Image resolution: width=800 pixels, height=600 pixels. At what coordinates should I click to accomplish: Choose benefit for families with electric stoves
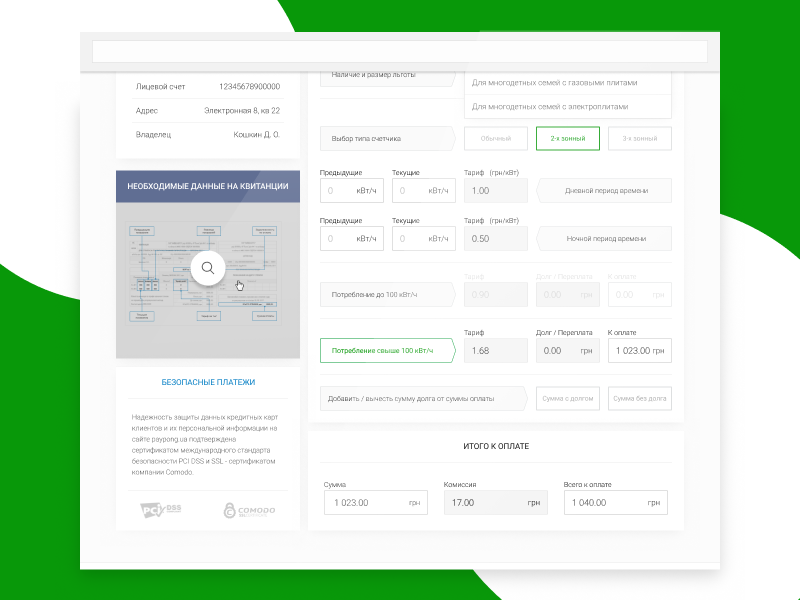point(565,107)
